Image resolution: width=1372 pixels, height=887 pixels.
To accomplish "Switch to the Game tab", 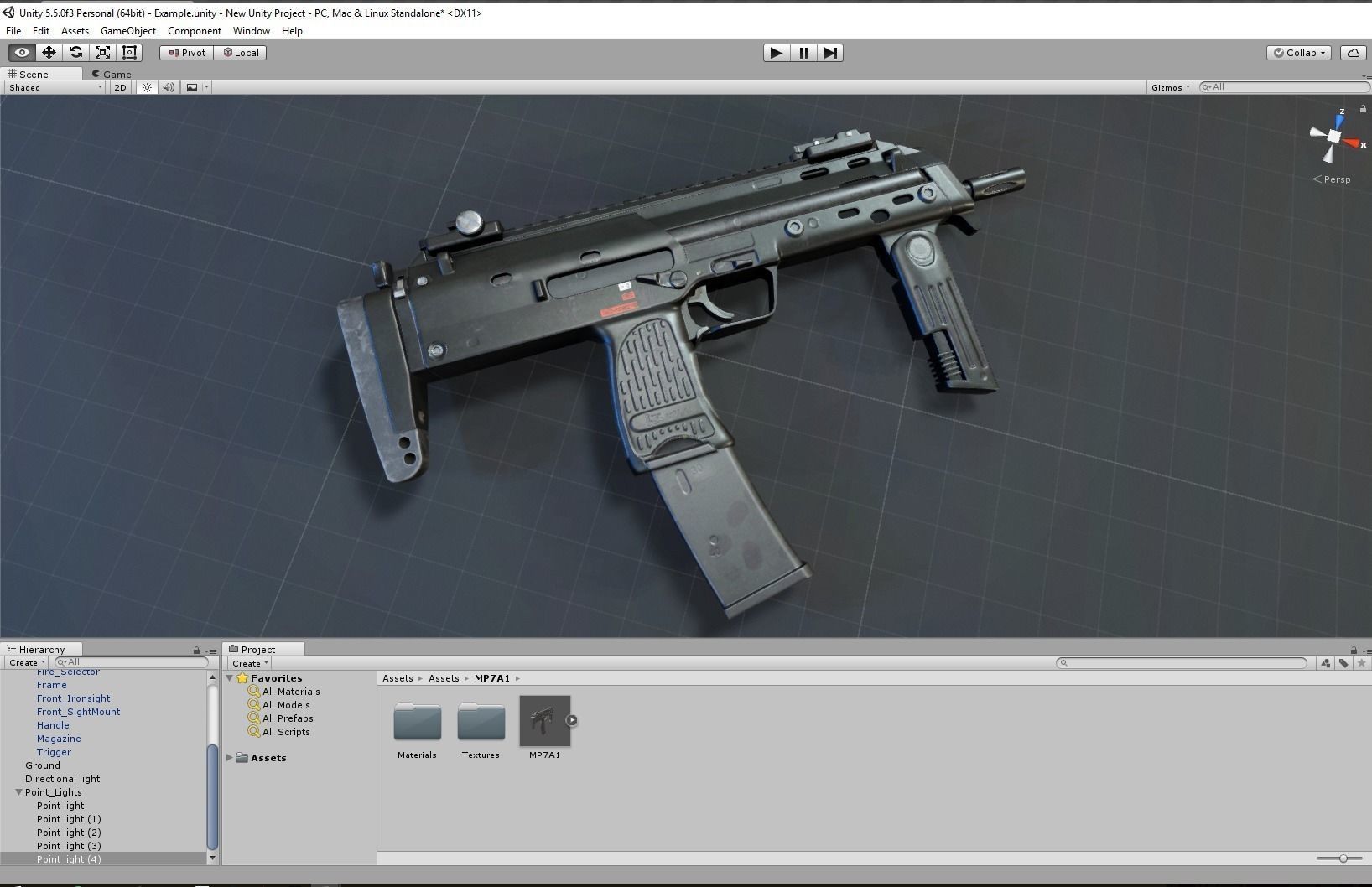I will 111,74.
